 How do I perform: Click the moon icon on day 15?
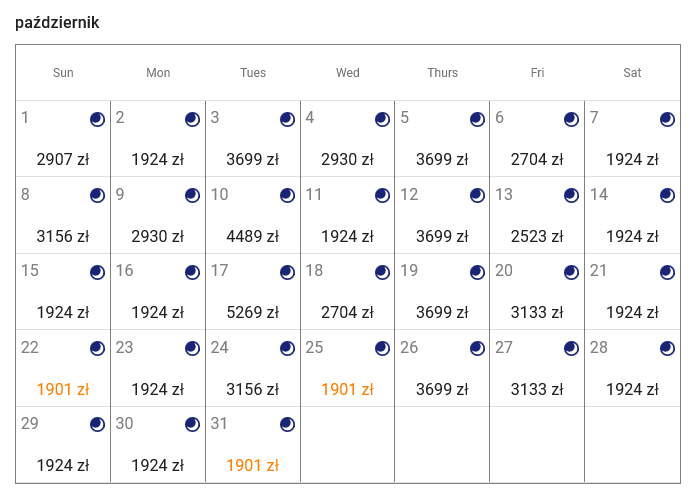tap(97, 272)
